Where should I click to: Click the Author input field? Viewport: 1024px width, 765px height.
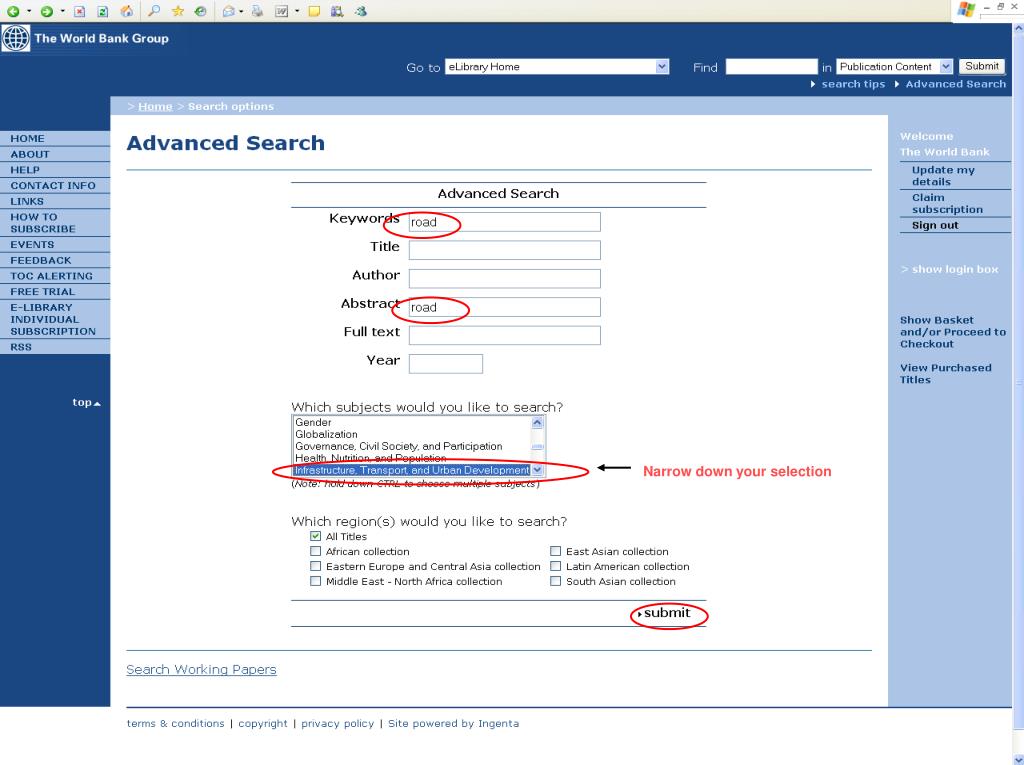click(x=504, y=278)
